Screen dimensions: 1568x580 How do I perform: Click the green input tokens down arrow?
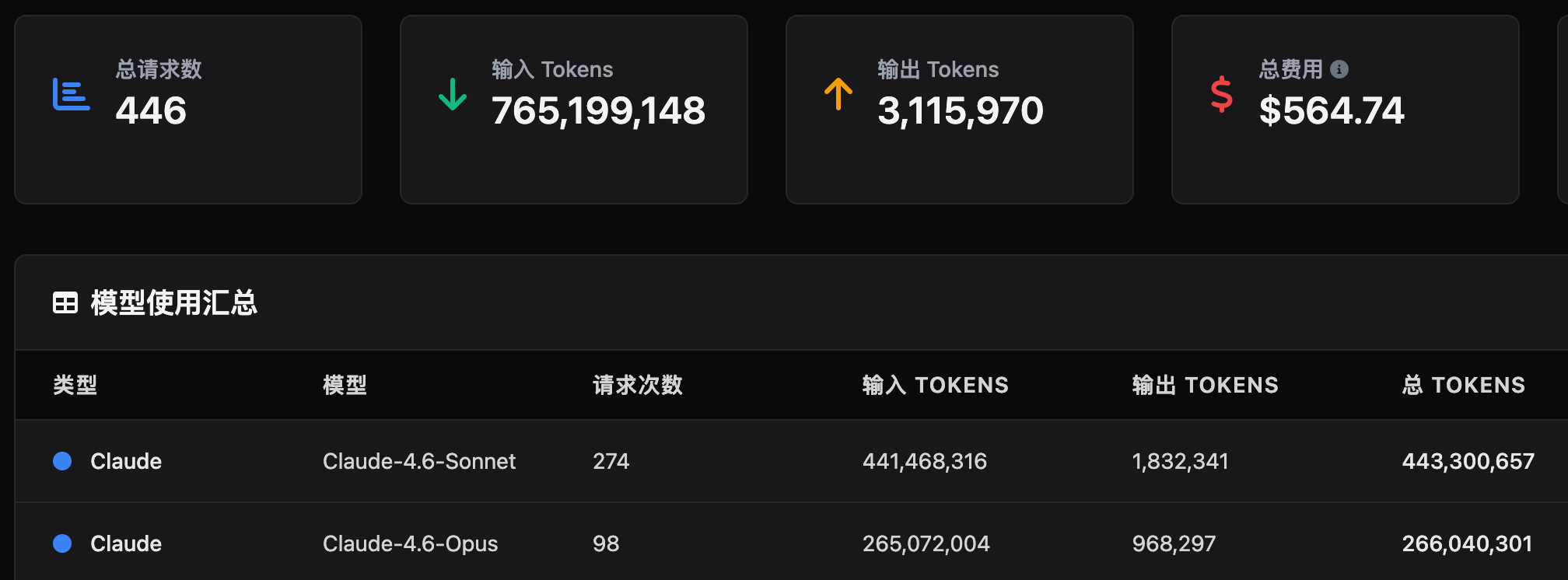[x=452, y=94]
